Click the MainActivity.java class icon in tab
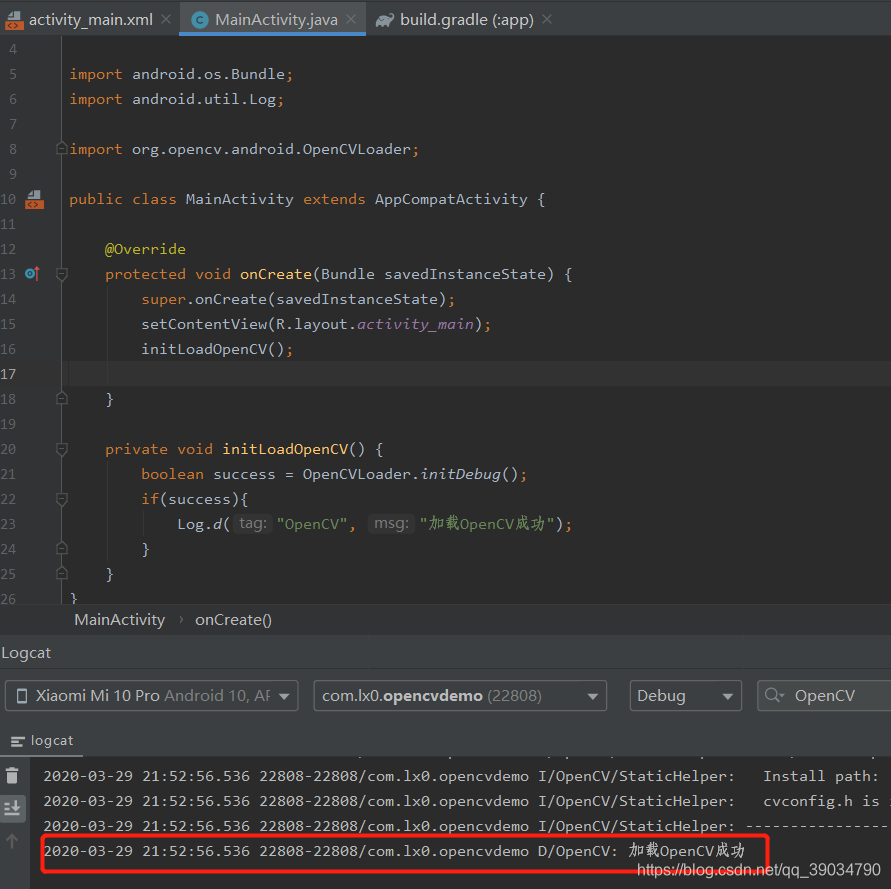Screen dimensions: 891x889 click(199, 20)
